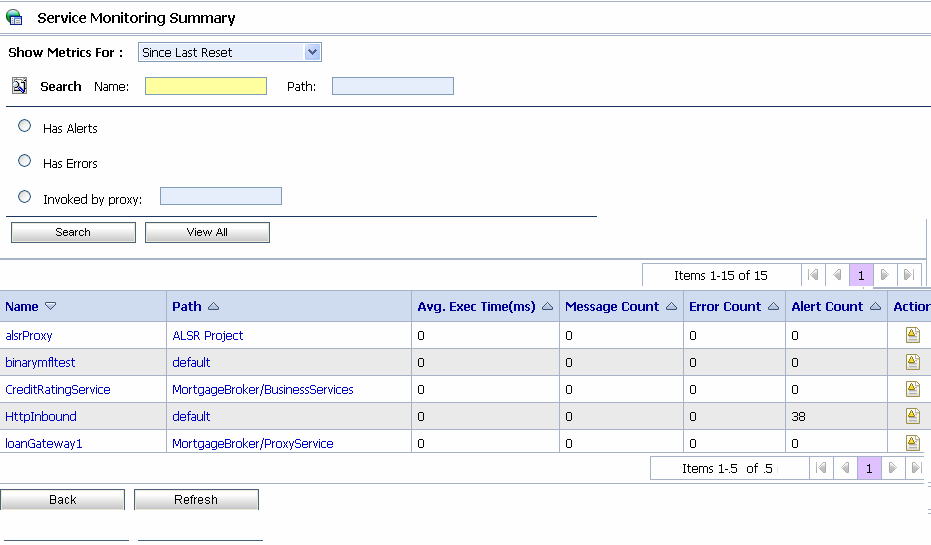Click the Message Count header text
This screenshot has height=545, width=931.
[612, 306]
